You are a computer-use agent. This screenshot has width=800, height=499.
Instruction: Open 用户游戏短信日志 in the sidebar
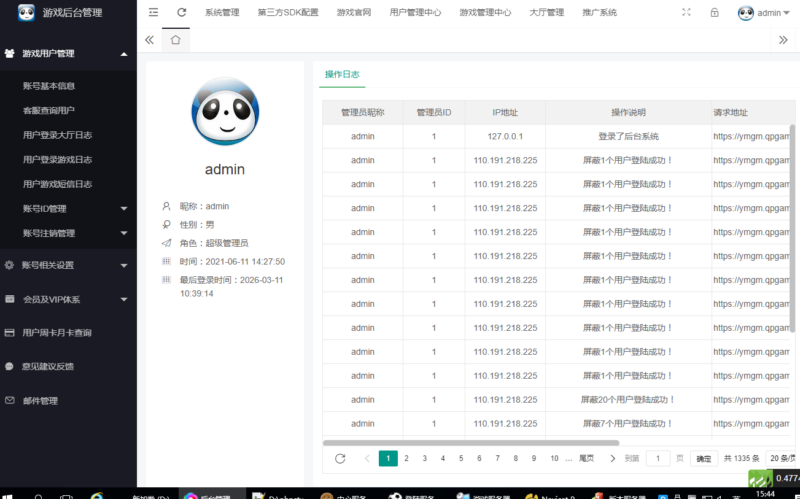(x=57, y=184)
